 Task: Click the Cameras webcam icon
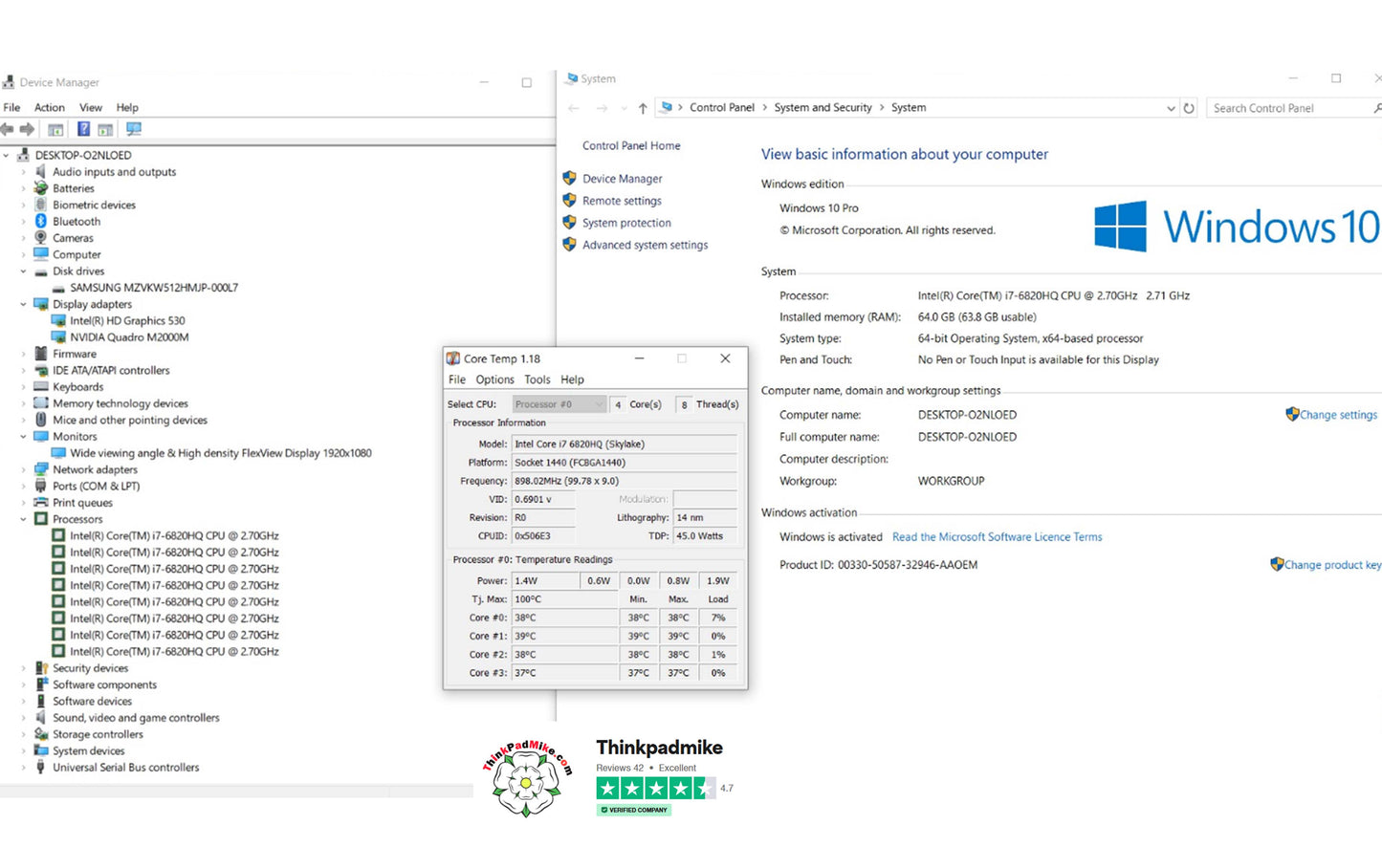(x=40, y=238)
